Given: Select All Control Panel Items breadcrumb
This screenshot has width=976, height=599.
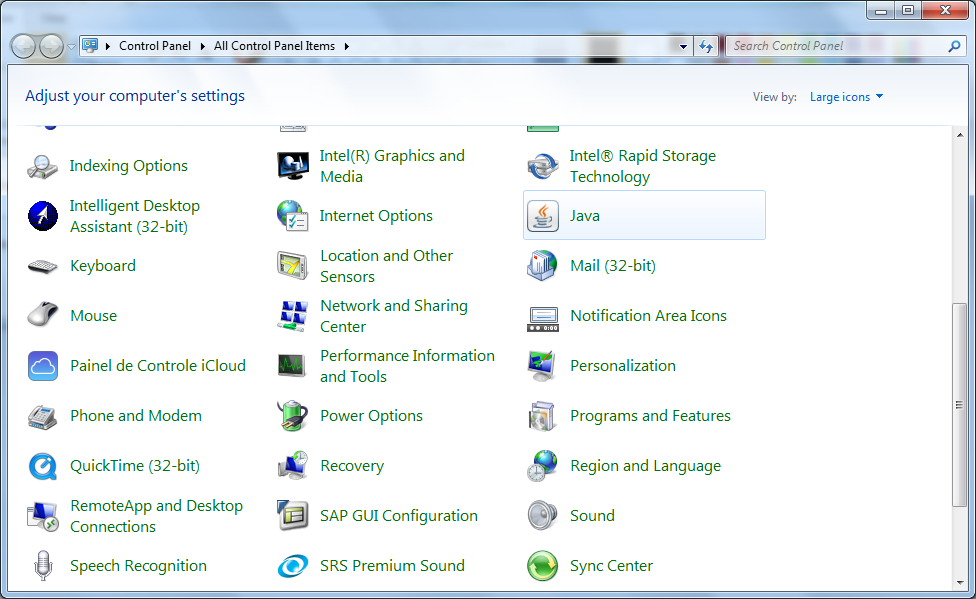Looking at the screenshot, I should click(x=274, y=46).
